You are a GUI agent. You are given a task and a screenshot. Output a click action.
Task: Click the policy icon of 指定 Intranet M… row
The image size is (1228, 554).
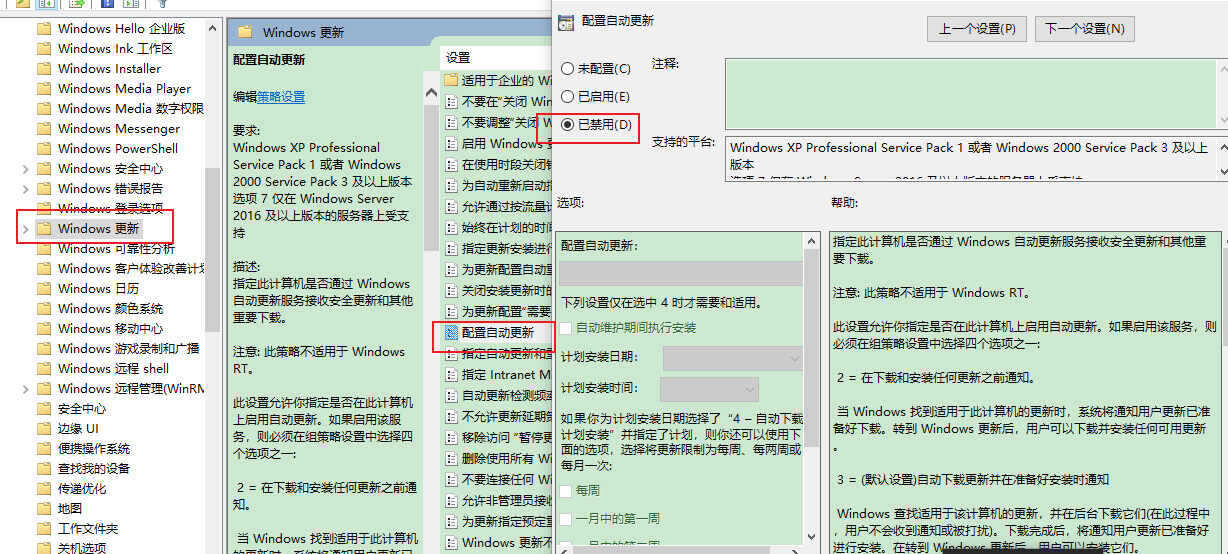point(451,374)
